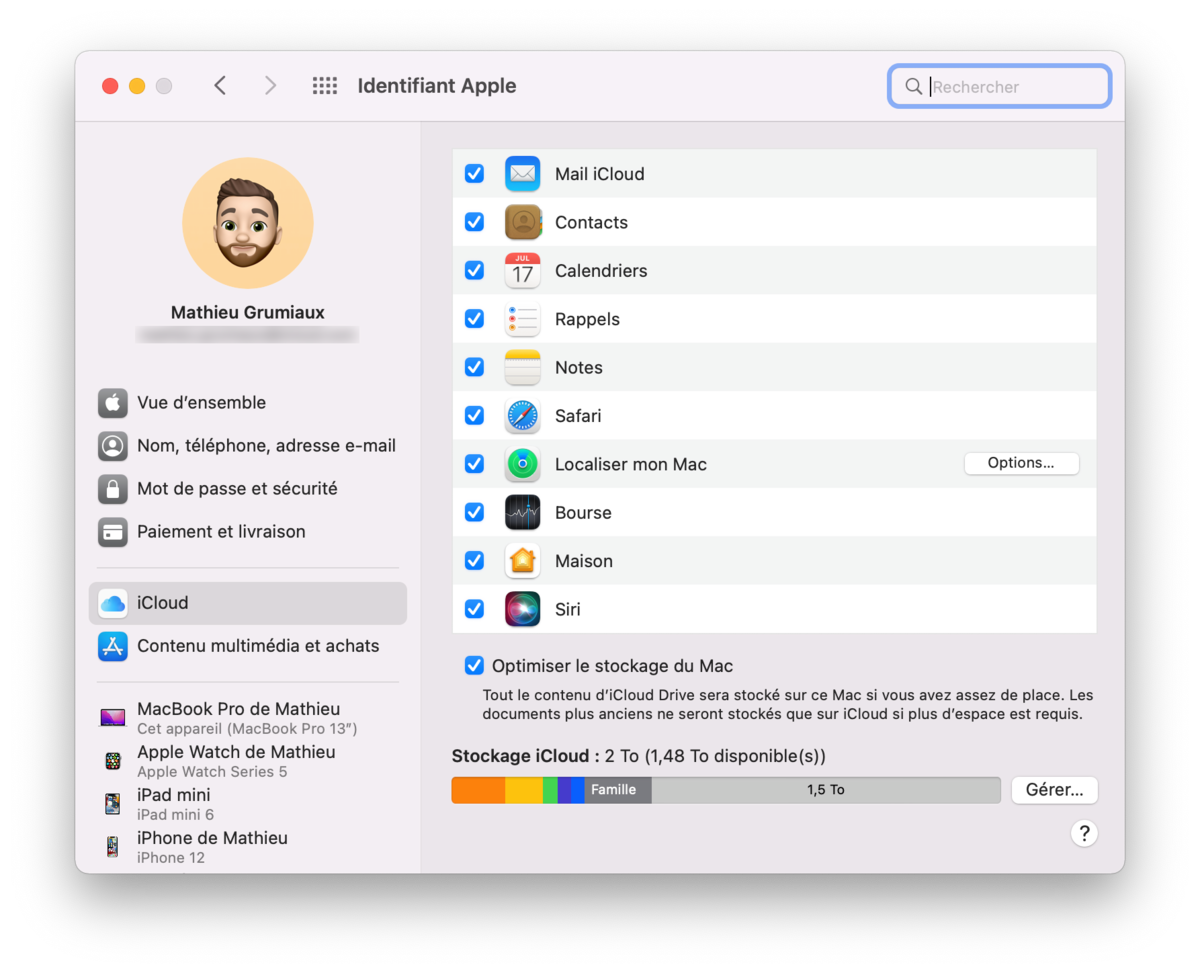
Task: Disable Safari syncing checkbox
Action: pos(475,416)
